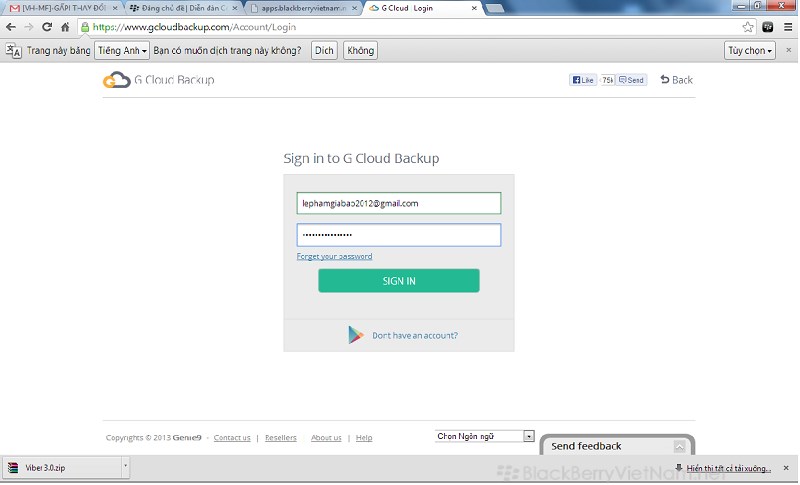Click the Facebook Like button
The width and height of the screenshot is (800, 485).
coord(583,80)
